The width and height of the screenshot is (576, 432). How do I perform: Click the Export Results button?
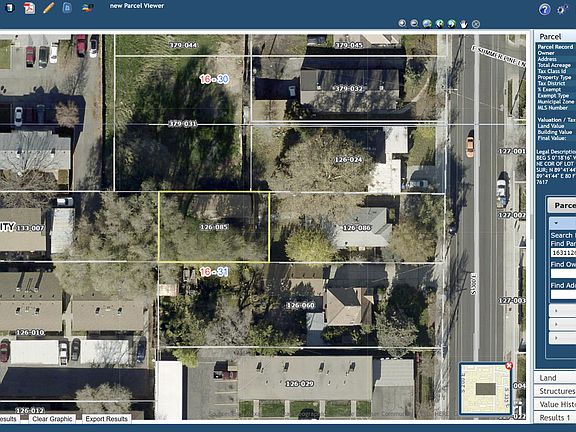pos(107,419)
